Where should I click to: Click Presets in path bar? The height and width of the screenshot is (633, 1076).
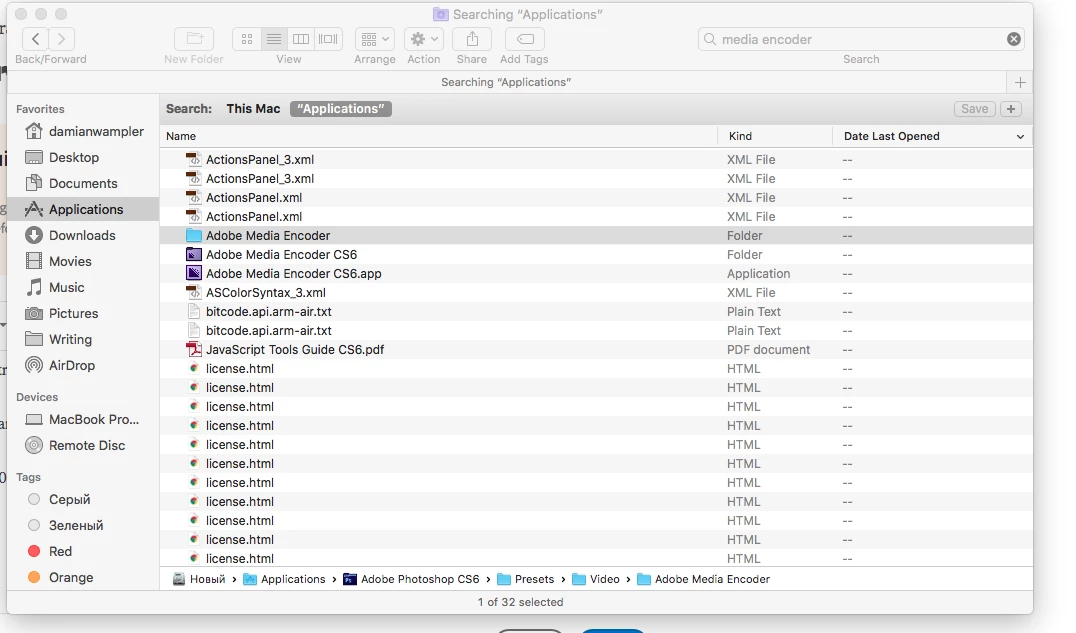526,579
